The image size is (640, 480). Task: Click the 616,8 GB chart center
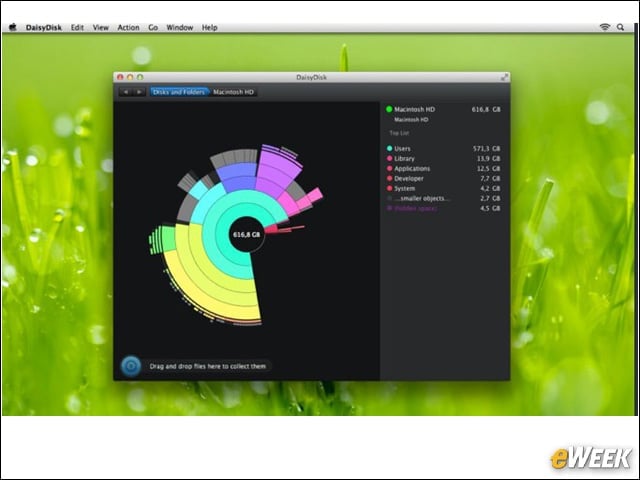pos(246,235)
